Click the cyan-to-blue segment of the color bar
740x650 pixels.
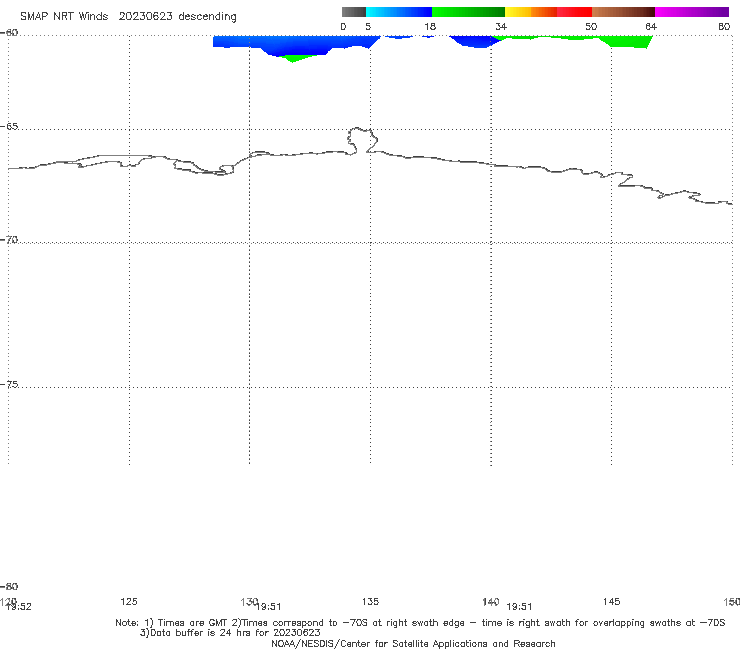(399, 12)
